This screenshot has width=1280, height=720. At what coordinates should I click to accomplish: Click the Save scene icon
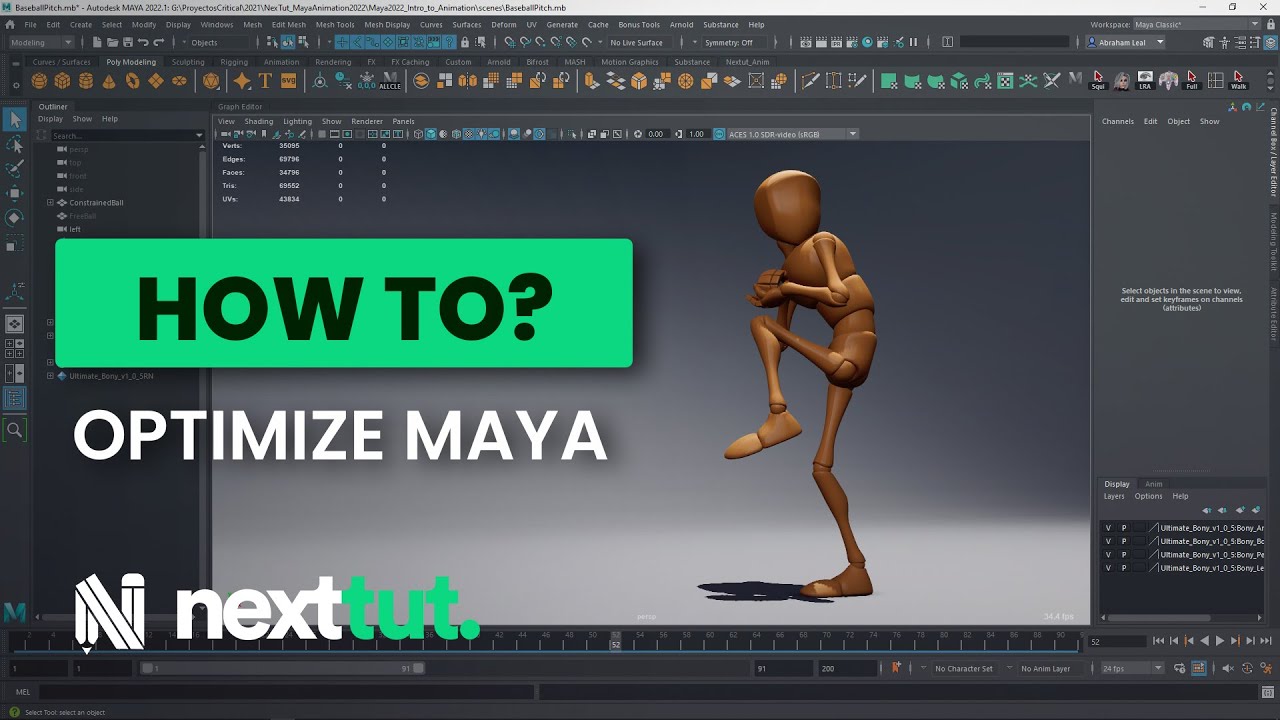pos(127,42)
